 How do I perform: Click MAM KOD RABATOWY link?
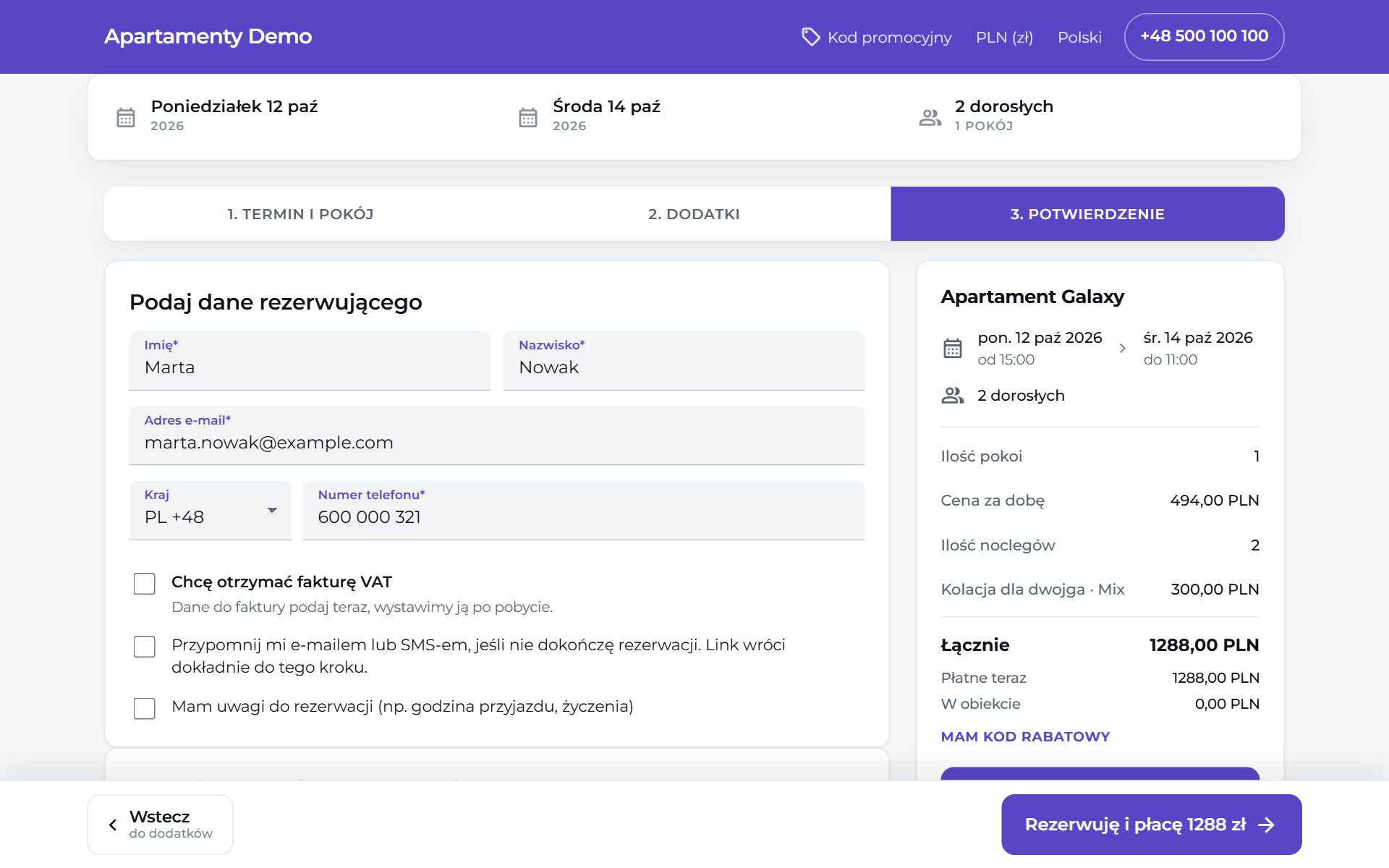point(1025,736)
